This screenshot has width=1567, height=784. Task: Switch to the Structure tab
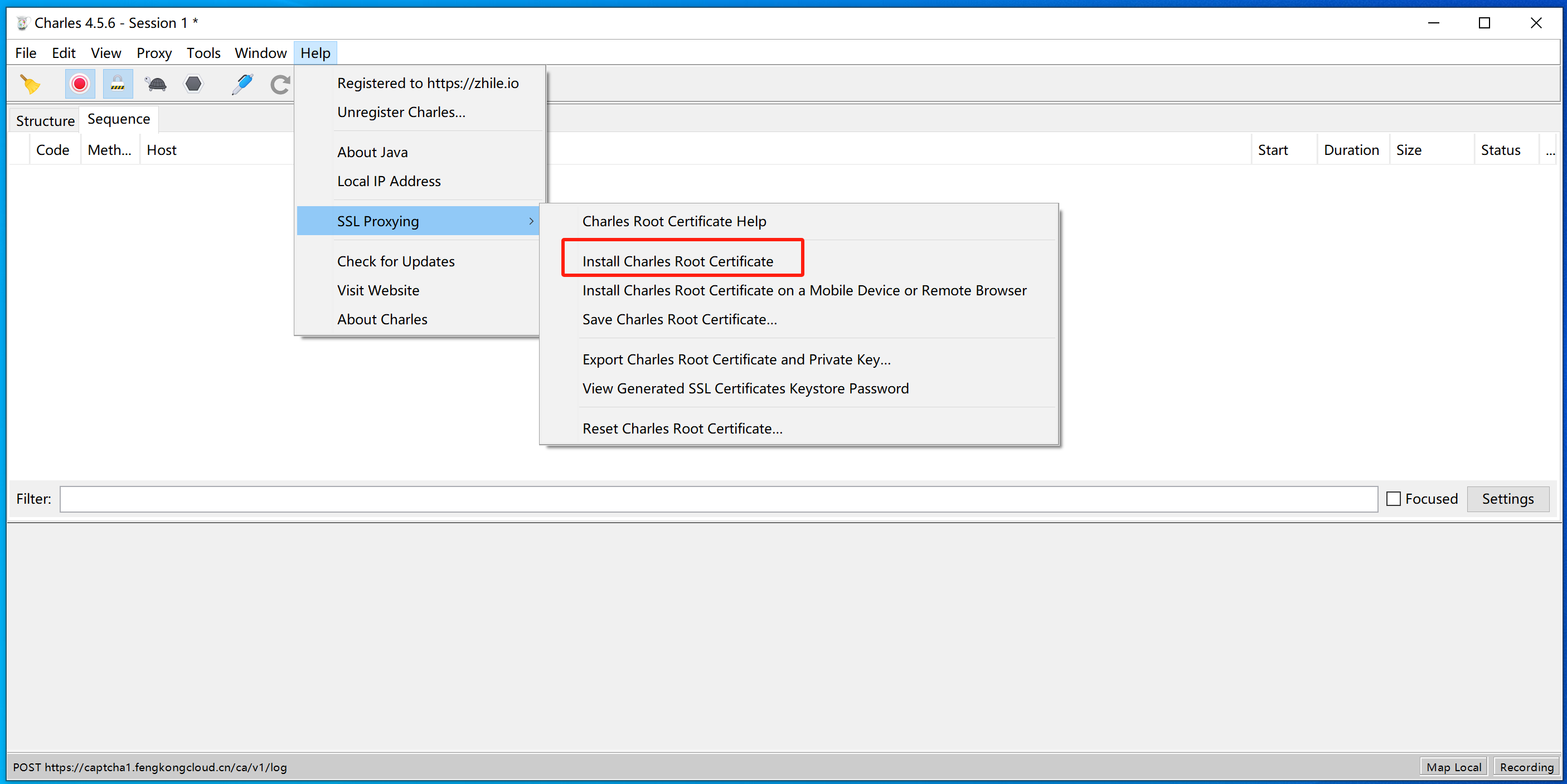pos(45,120)
